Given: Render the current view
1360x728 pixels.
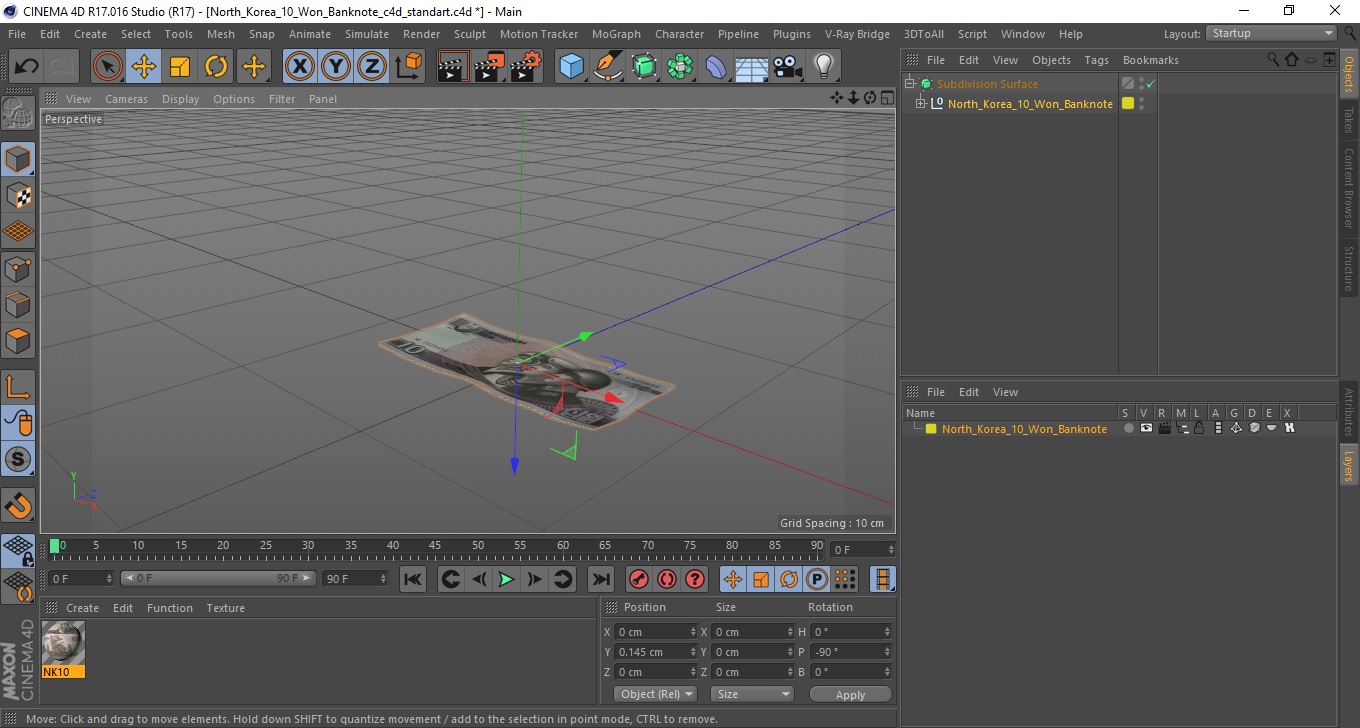Looking at the screenshot, I should pyautogui.click(x=453, y=67).
